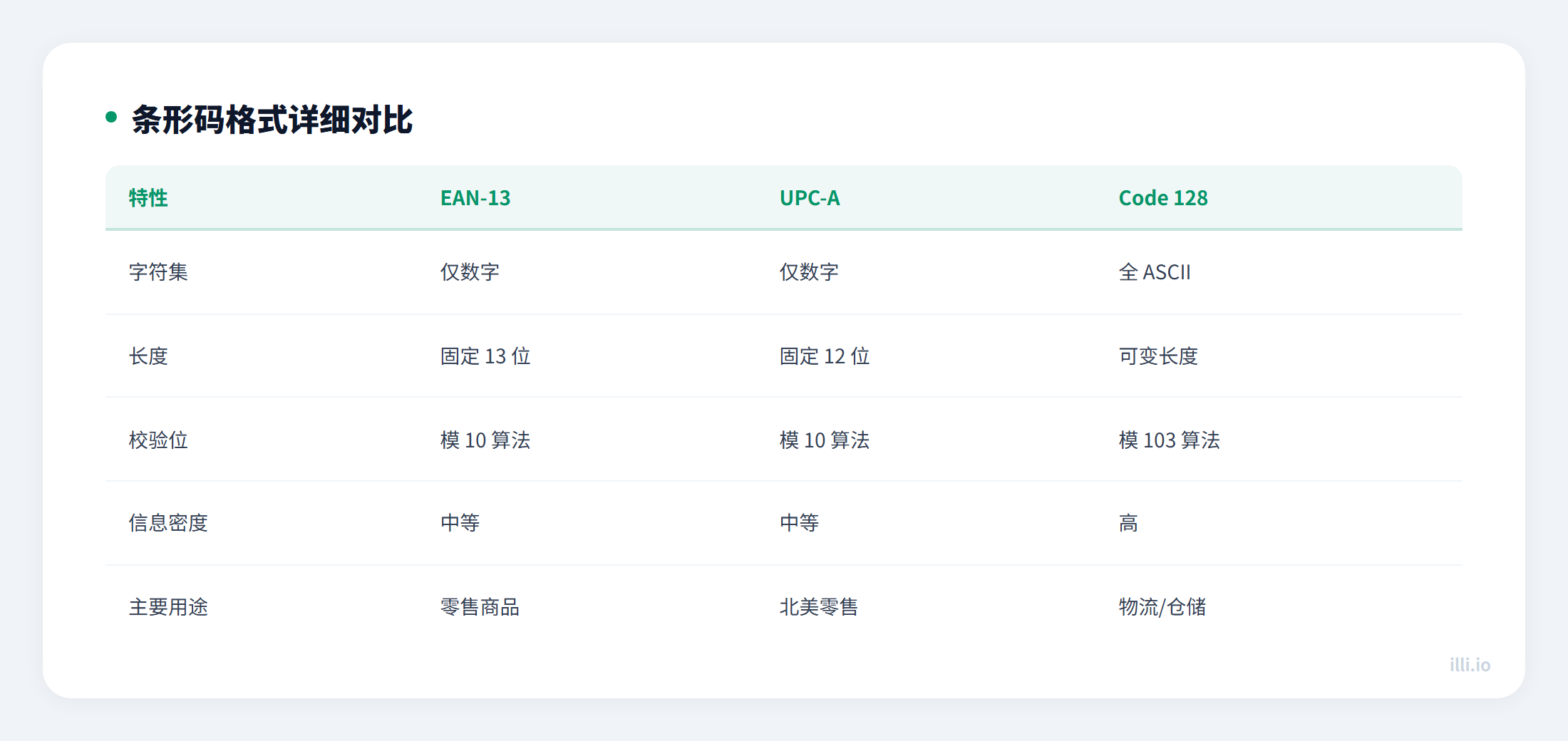
Task: Select the 零售商品 cell
Action: point(480,607)
